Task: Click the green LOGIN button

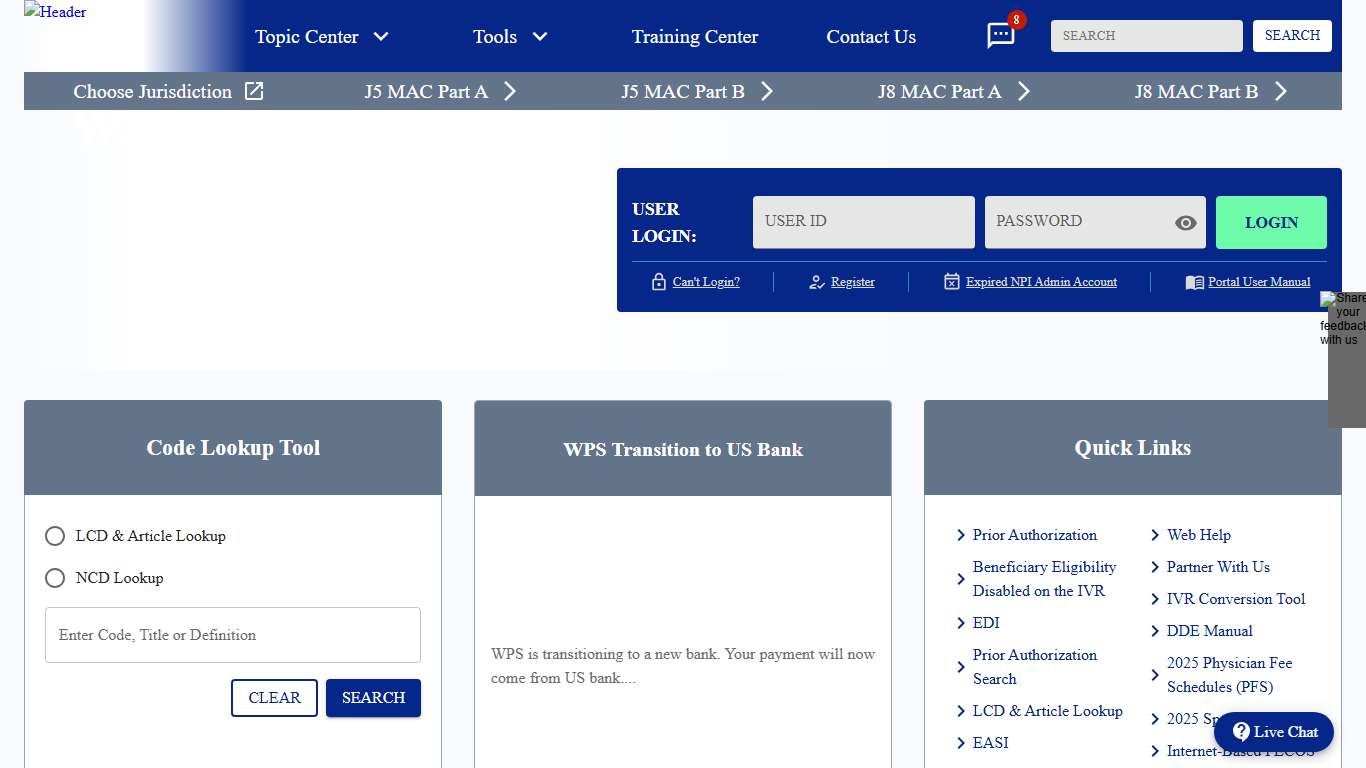Action: point(1271,222)
